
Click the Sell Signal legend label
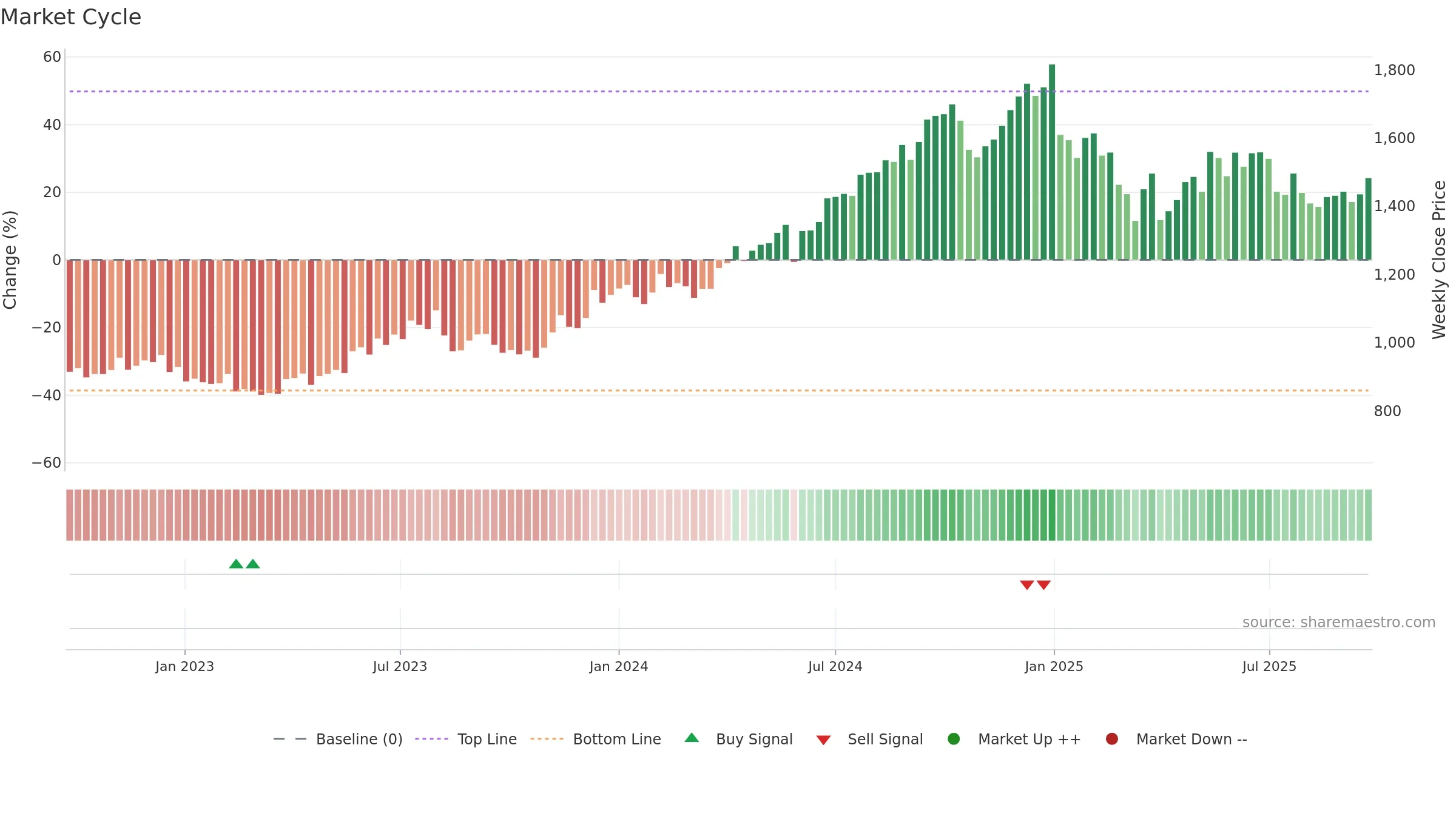tap(885, 739)
